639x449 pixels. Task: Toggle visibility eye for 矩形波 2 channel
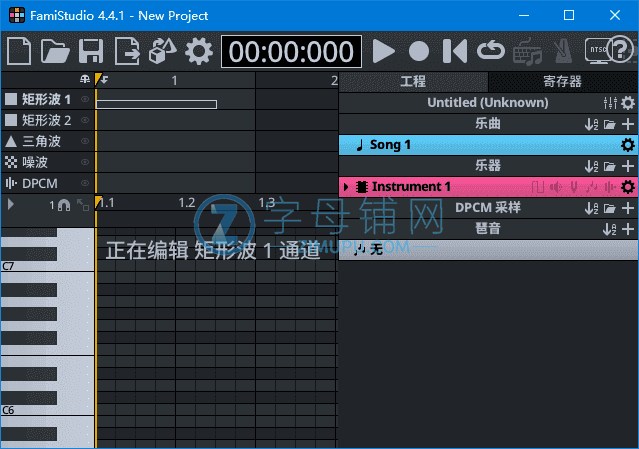click(85, 120)
